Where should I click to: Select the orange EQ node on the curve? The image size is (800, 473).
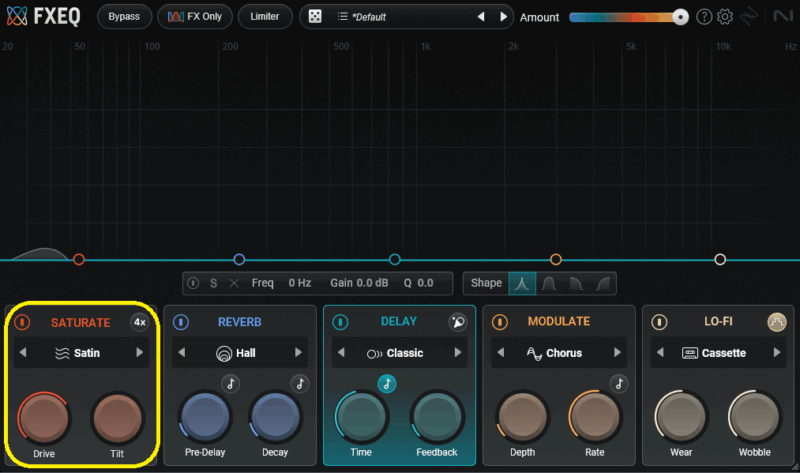point(556,260)
